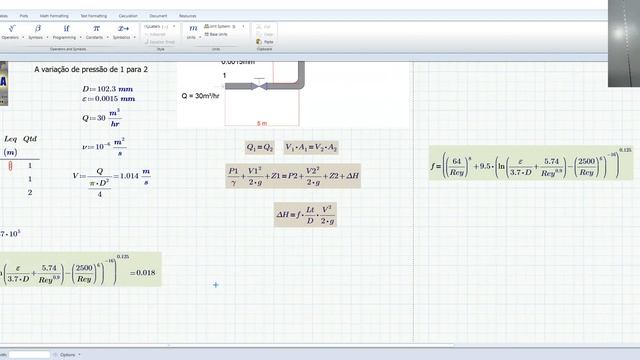Expand the Symbolics dropdown arrow

(135, 38)
